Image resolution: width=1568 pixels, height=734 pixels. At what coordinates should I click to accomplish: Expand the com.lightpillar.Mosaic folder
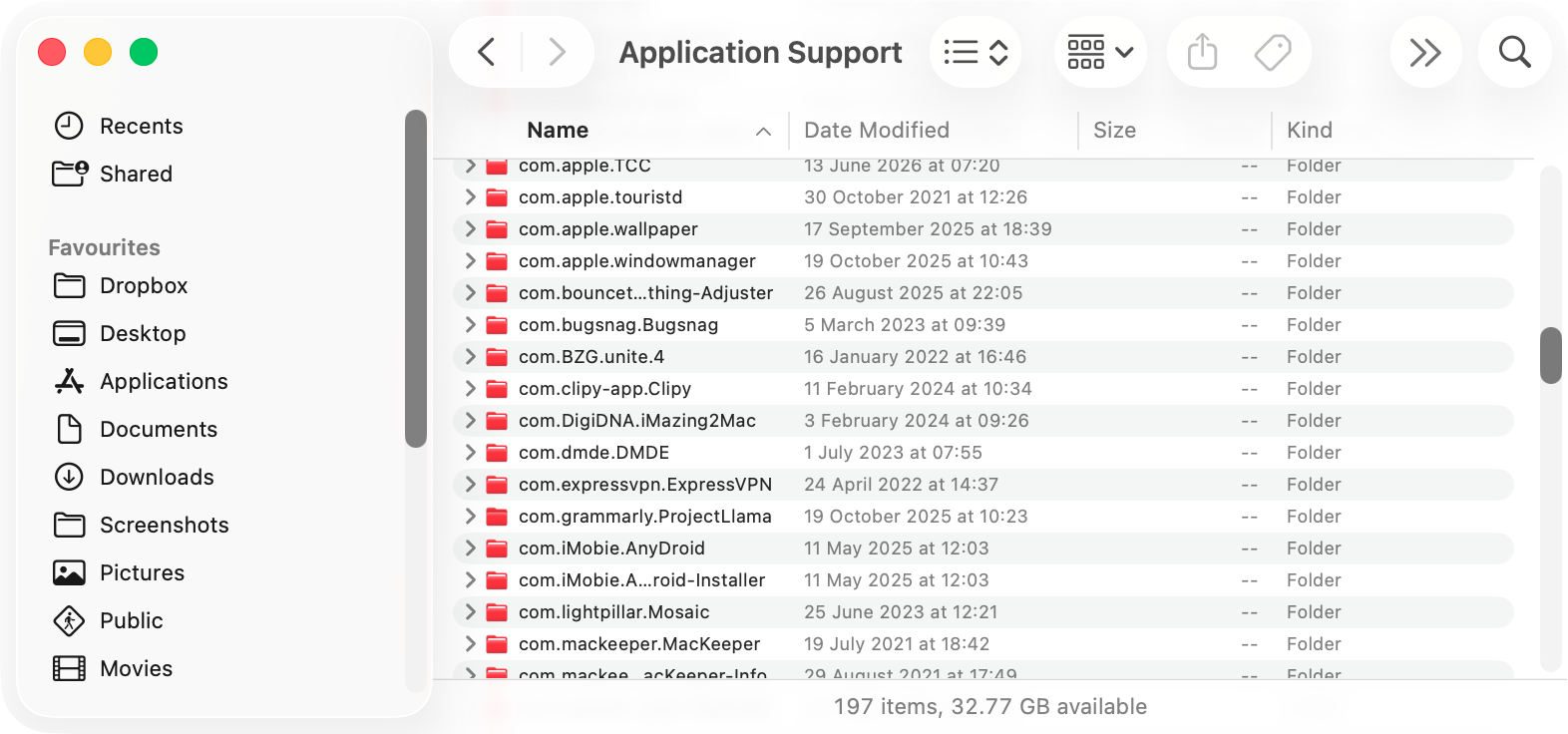[x=470, y=612]
